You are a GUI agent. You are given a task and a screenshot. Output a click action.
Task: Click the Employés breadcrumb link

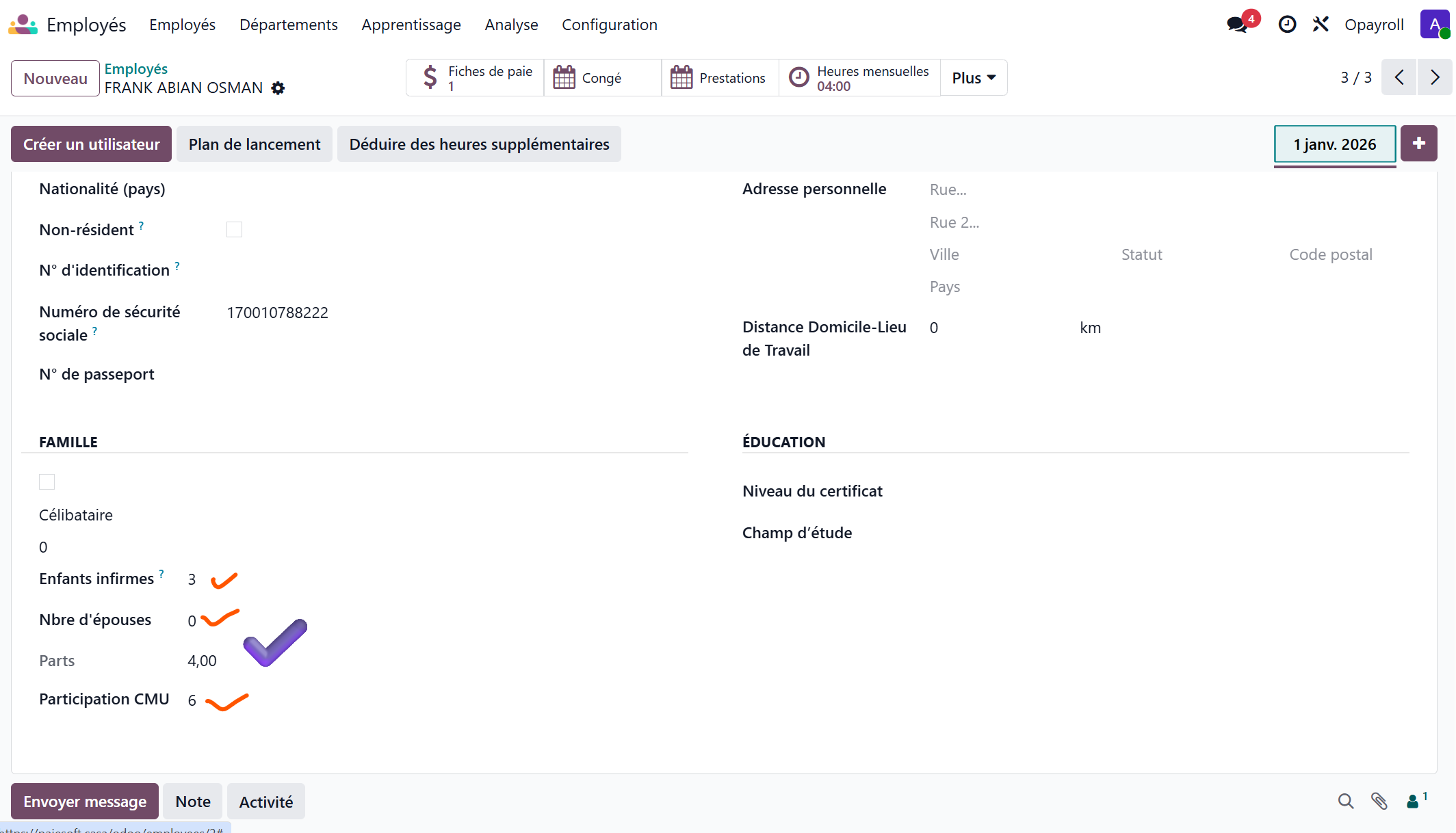(x=135, y=68)
